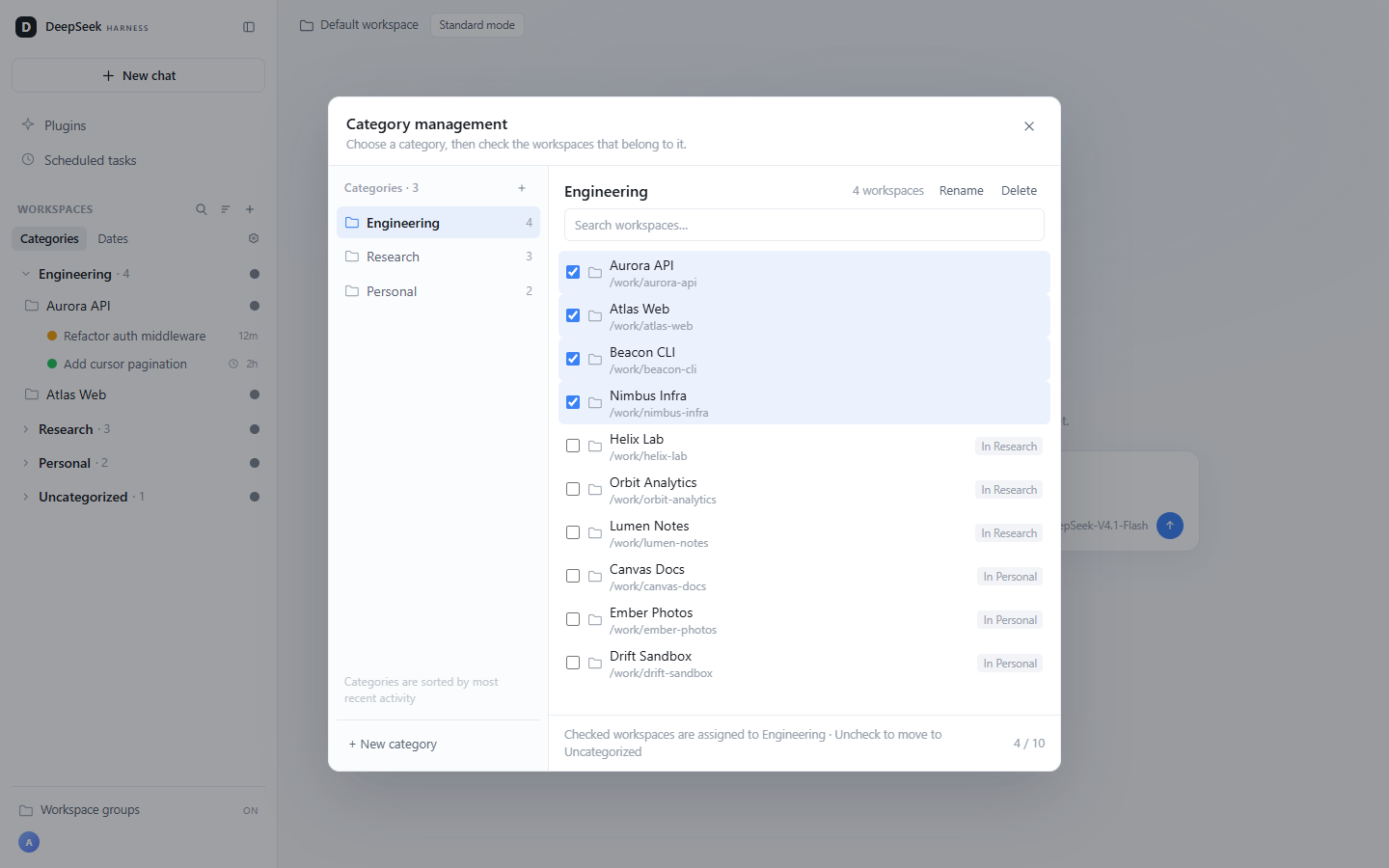This screenshot has width=1389, height=868.
Task: Toggle the sidebar panel icon
Action: [249, 27]
